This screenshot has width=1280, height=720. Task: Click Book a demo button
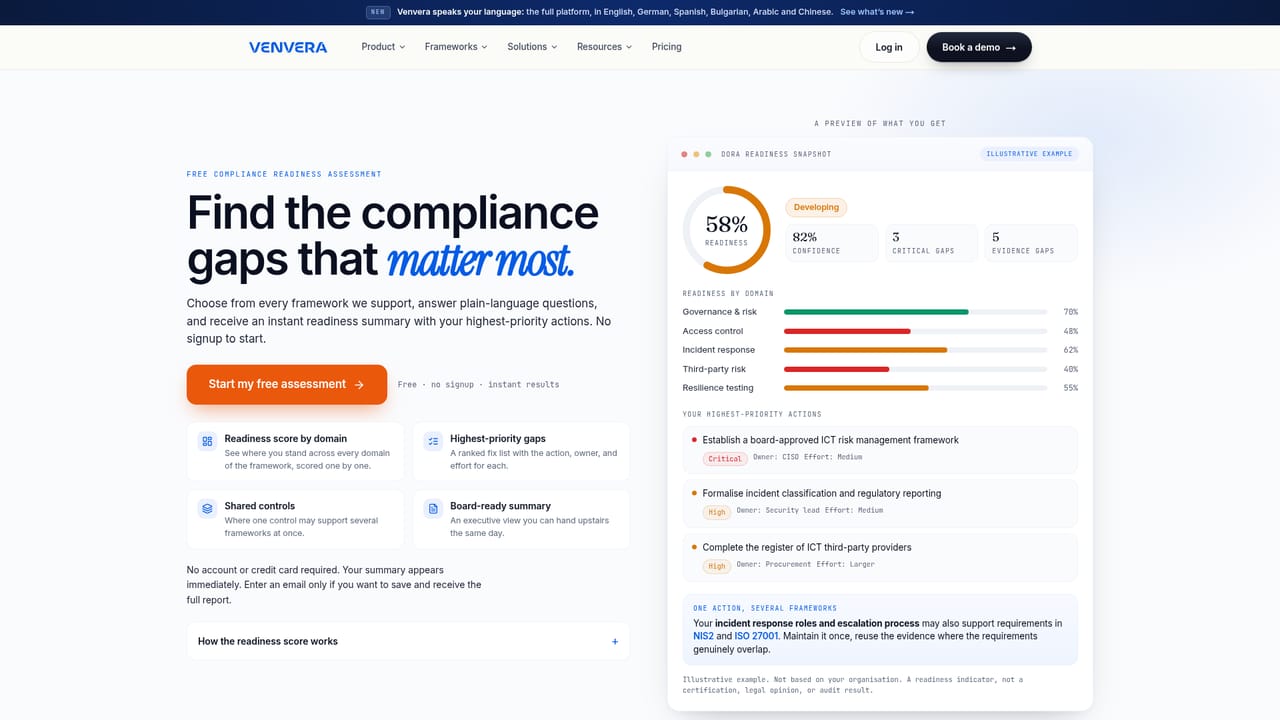pos(979,47)
